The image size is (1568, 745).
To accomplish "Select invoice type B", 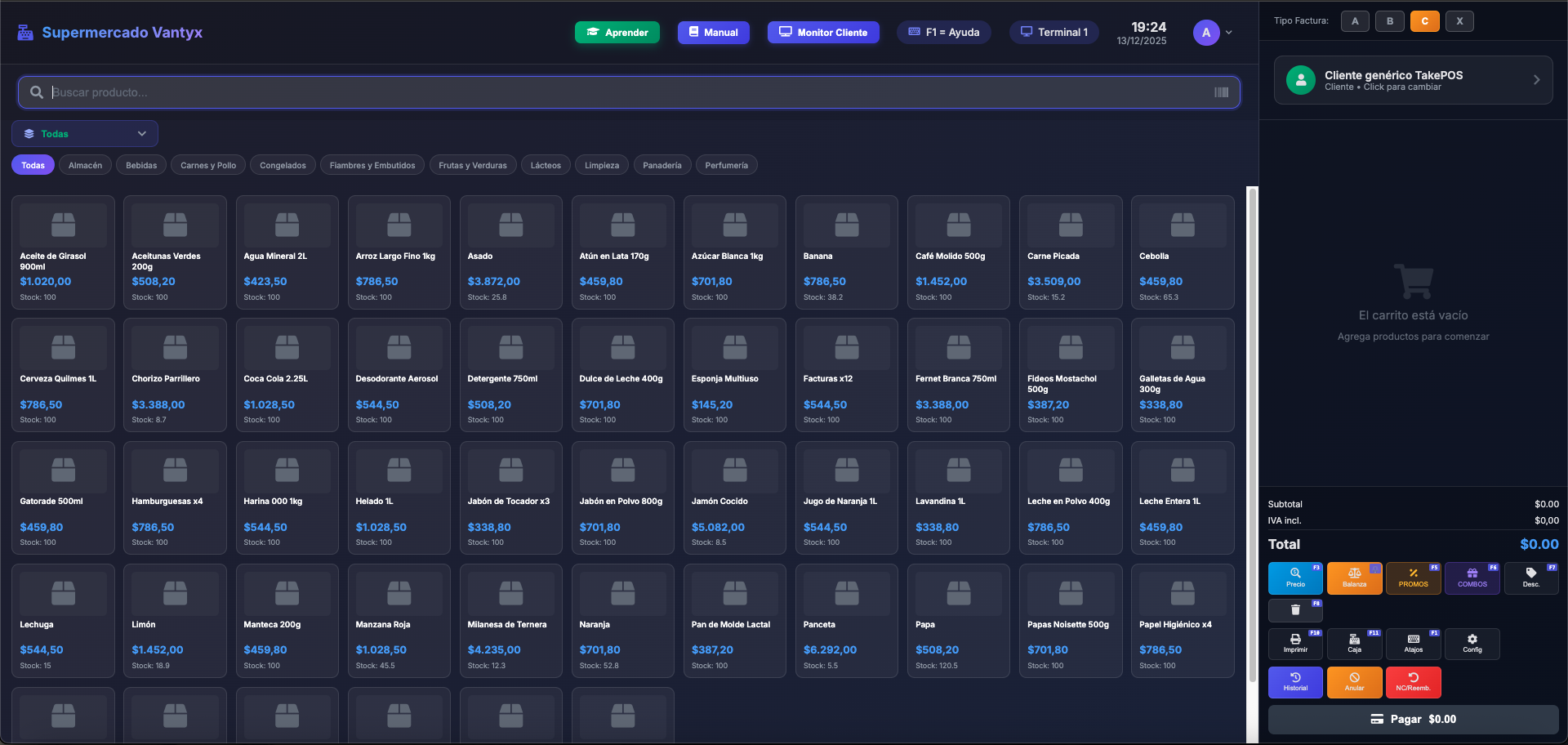I will (x=1390, y=21).
